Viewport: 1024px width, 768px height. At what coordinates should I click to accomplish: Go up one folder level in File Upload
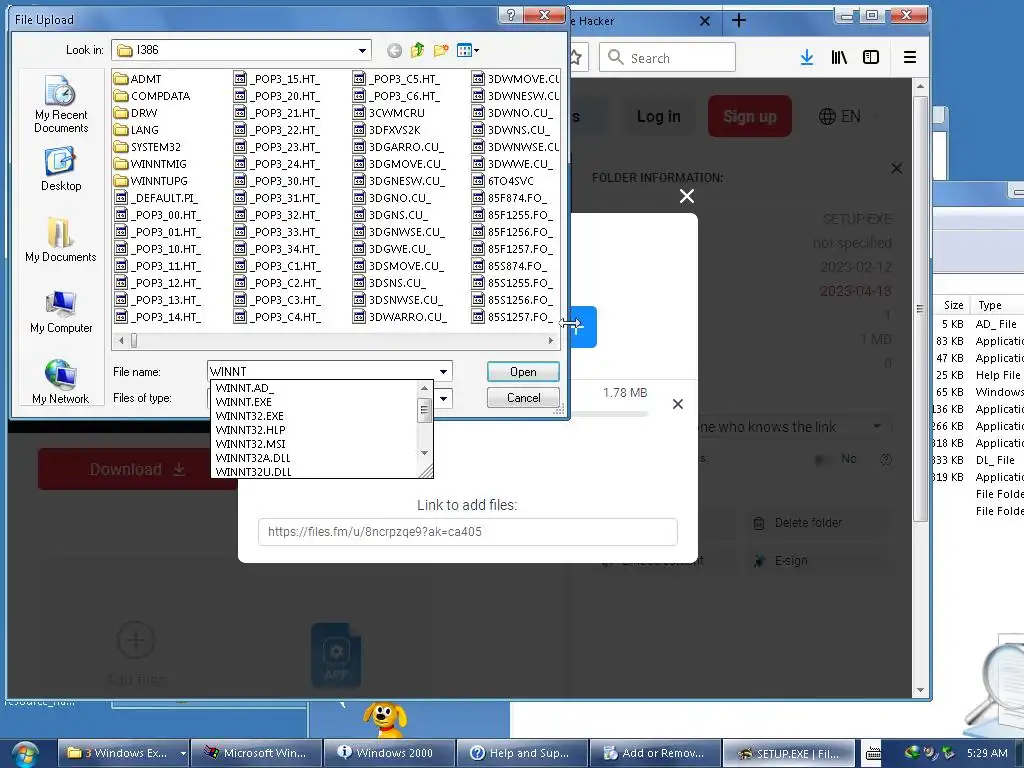click(x=417, y=50)
